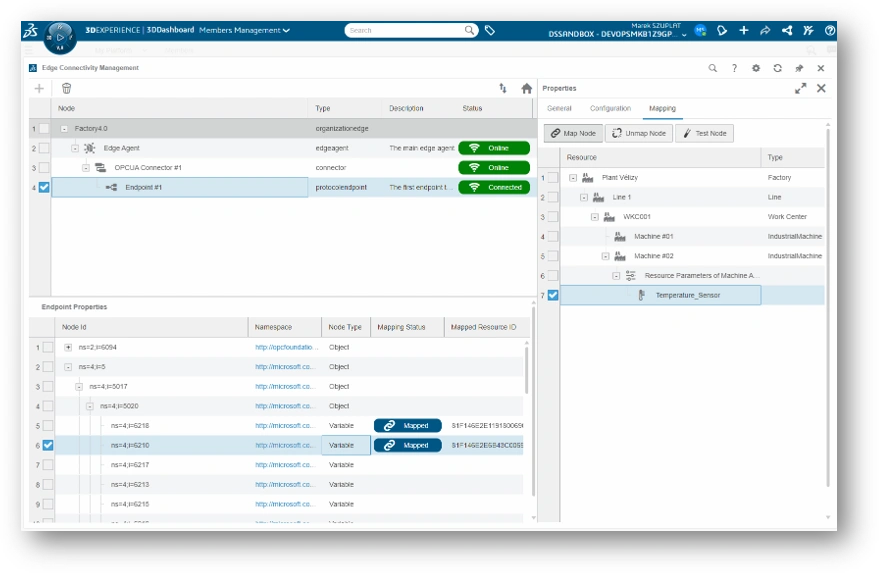Collapse the Factory4.0 tree node
The height and width of the screenshot is (573, 879).
point(64,128)
